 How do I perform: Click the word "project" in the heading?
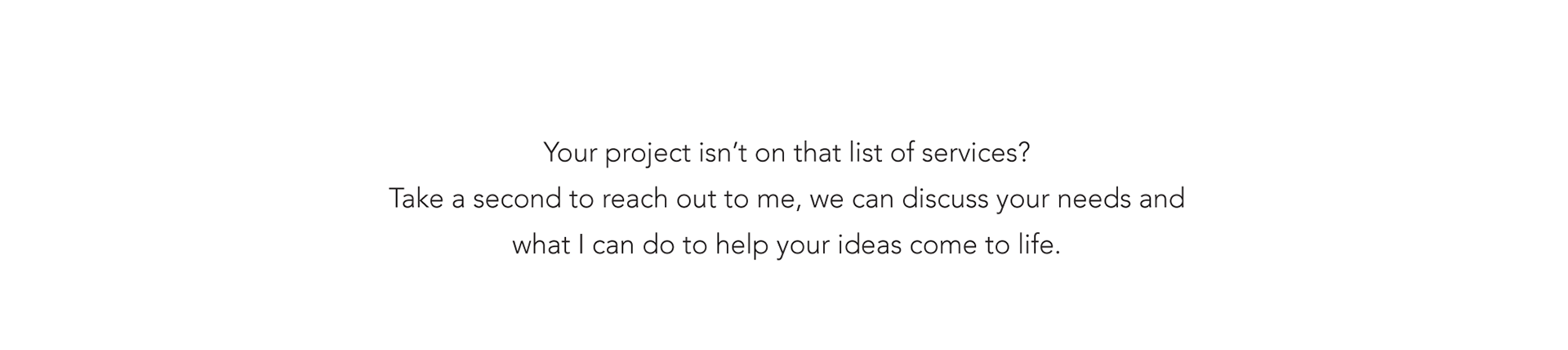click(x=648, y=154)
